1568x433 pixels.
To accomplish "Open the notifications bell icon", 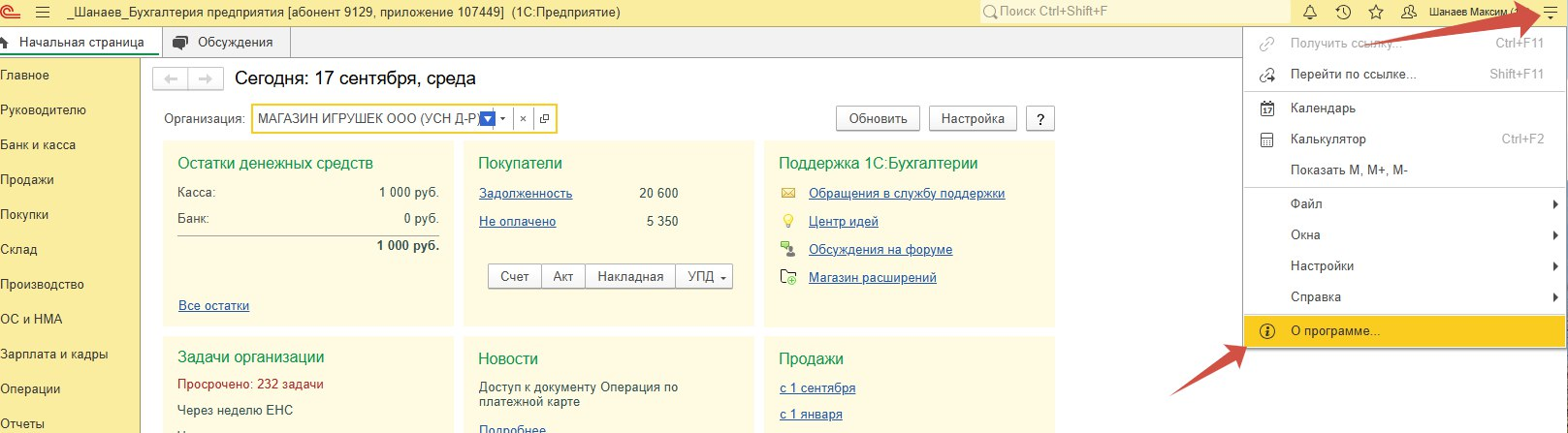I will point(1310,13).
